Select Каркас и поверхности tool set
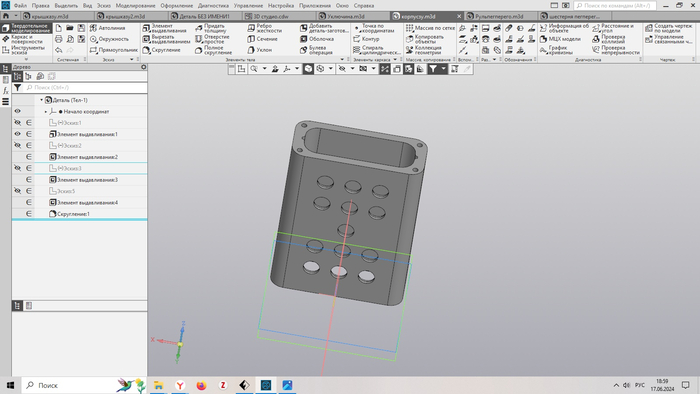The image size is (700, 394). 26,39
